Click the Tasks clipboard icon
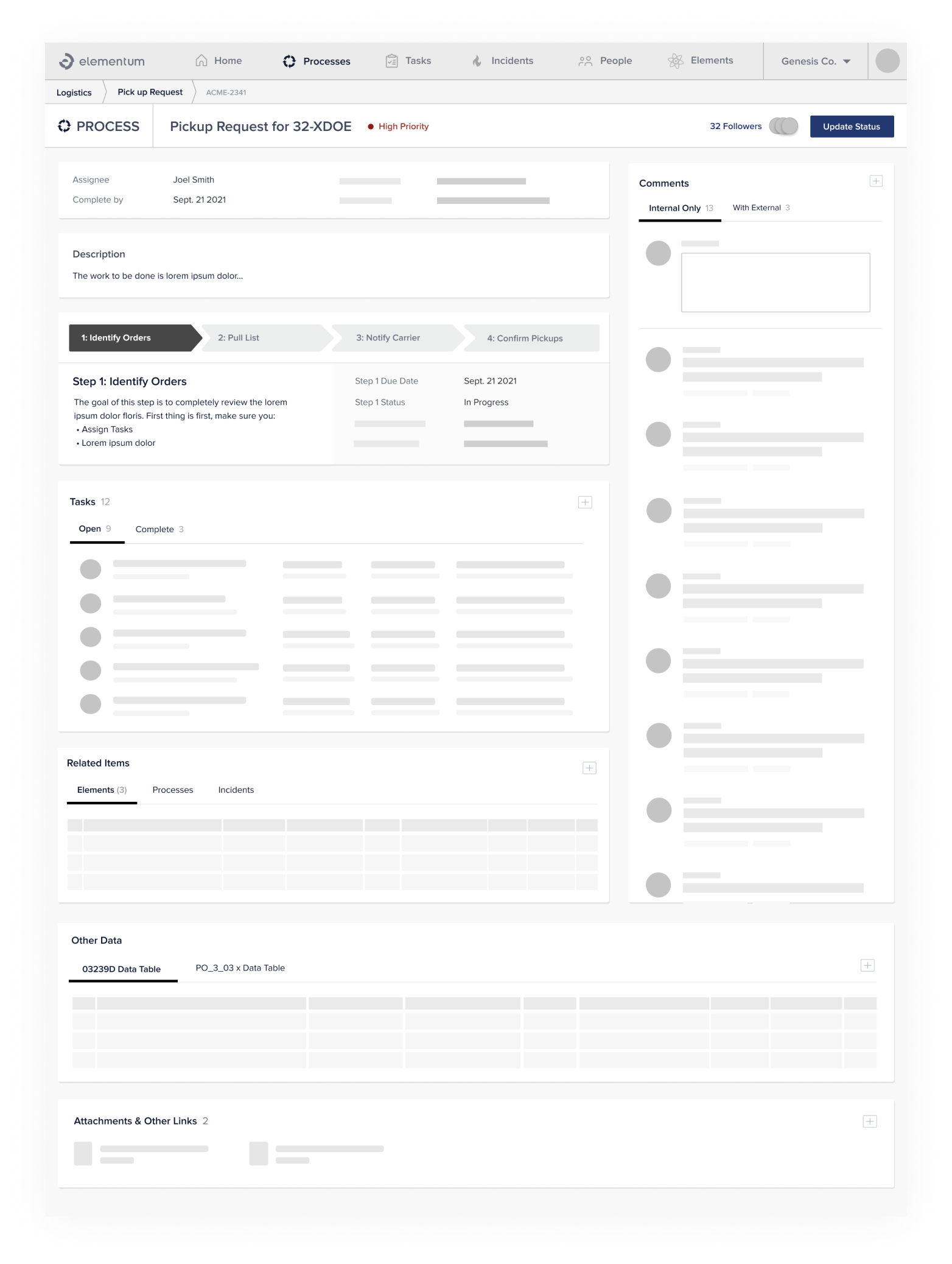Screen dimensions: 952x1264 [391, 61]
